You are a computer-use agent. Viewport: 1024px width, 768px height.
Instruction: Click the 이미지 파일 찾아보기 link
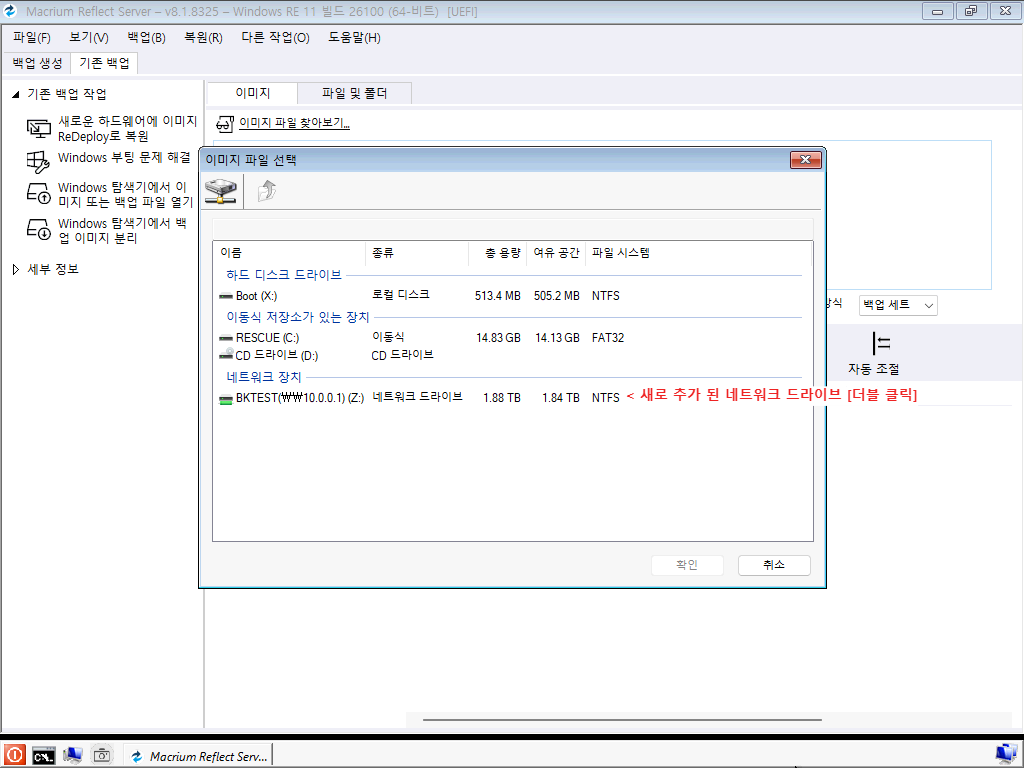tap(295, 123)
